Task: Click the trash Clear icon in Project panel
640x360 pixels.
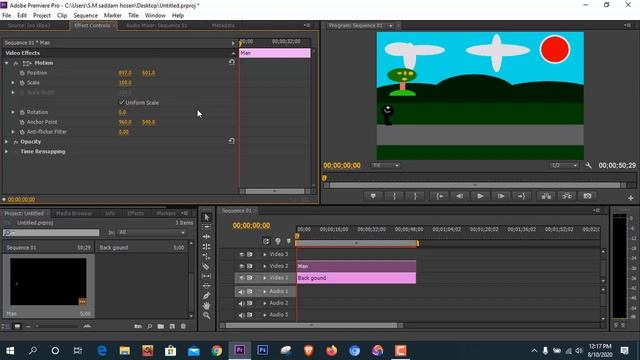Action: point(183,326)
